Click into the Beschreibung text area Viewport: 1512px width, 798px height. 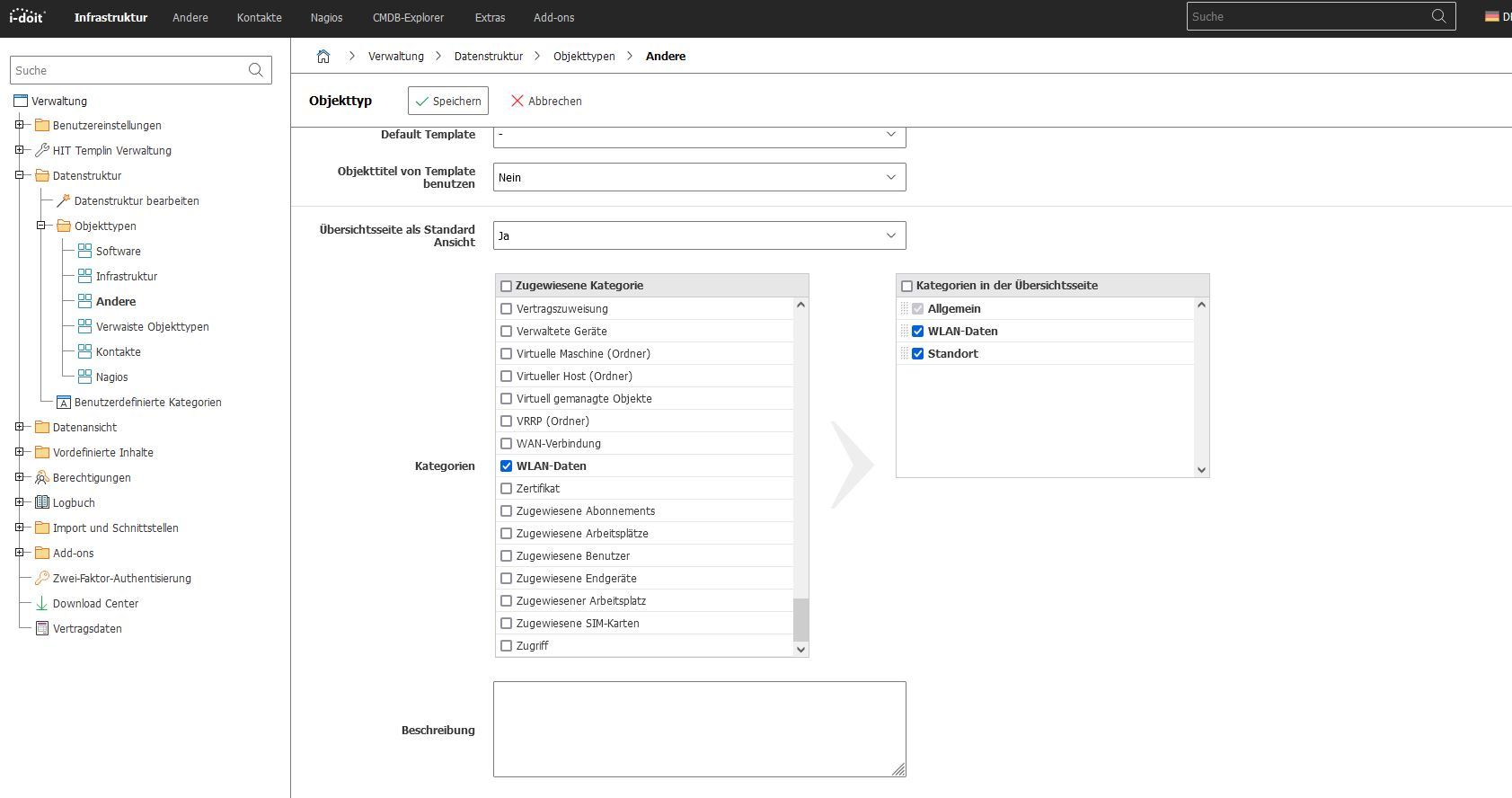[x=699, y=729]
